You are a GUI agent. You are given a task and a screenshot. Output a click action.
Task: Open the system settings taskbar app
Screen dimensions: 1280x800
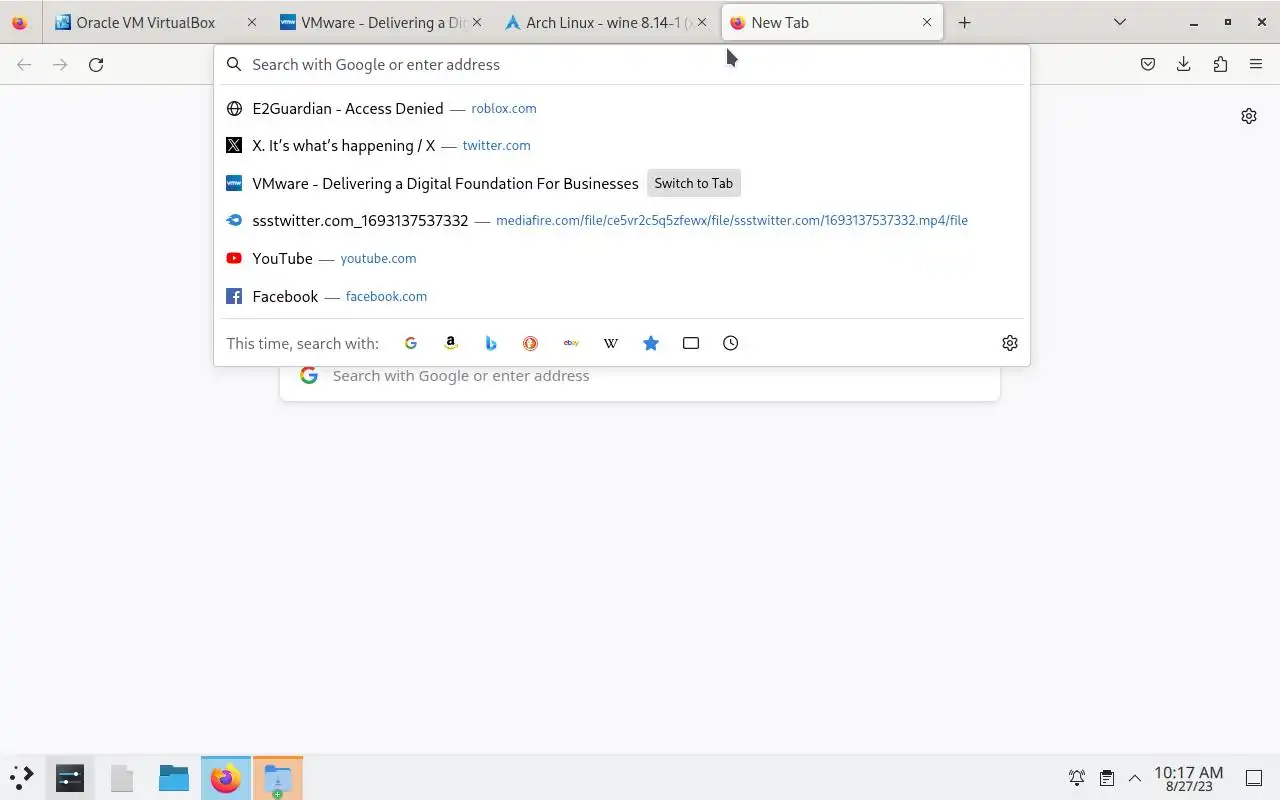tap(70, 777)
